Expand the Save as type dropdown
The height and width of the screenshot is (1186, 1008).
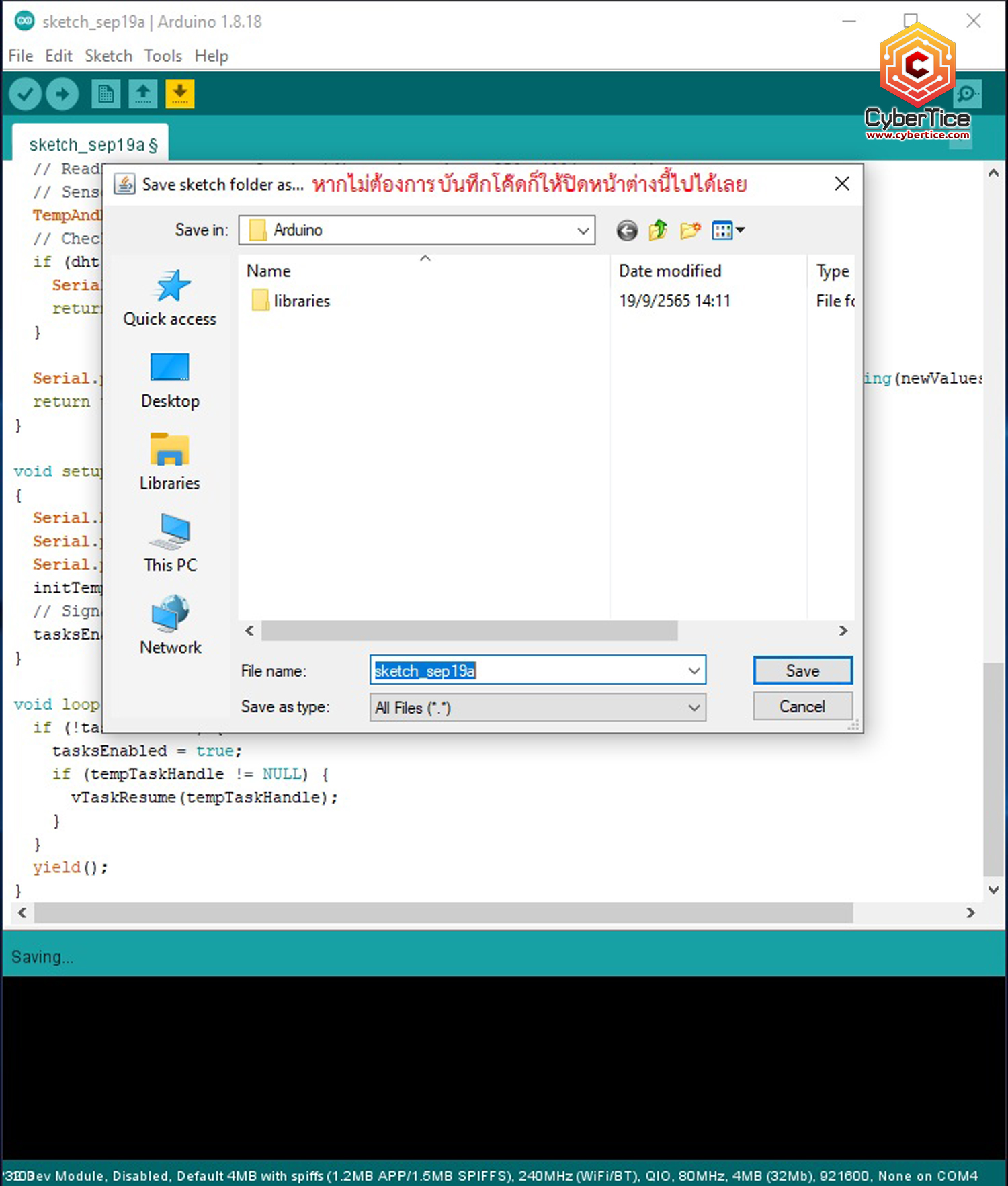pyautogui.click(x=694, y=708)
